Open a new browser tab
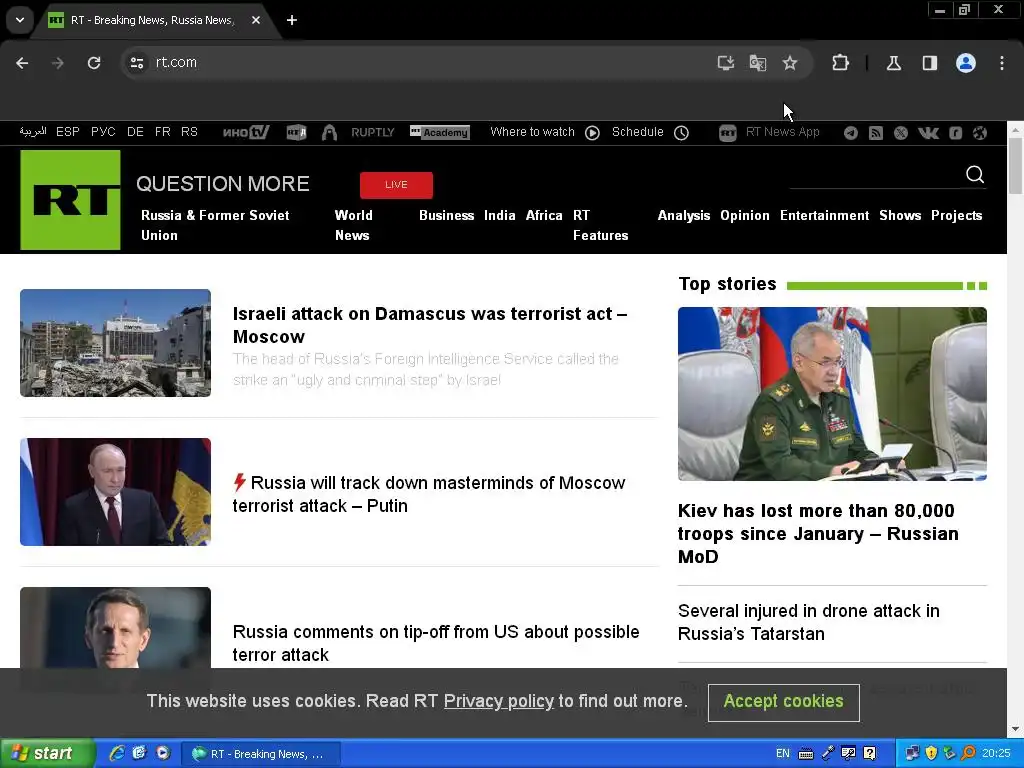The width and height of the screenshot is (1024, 768). pos(292,20)
